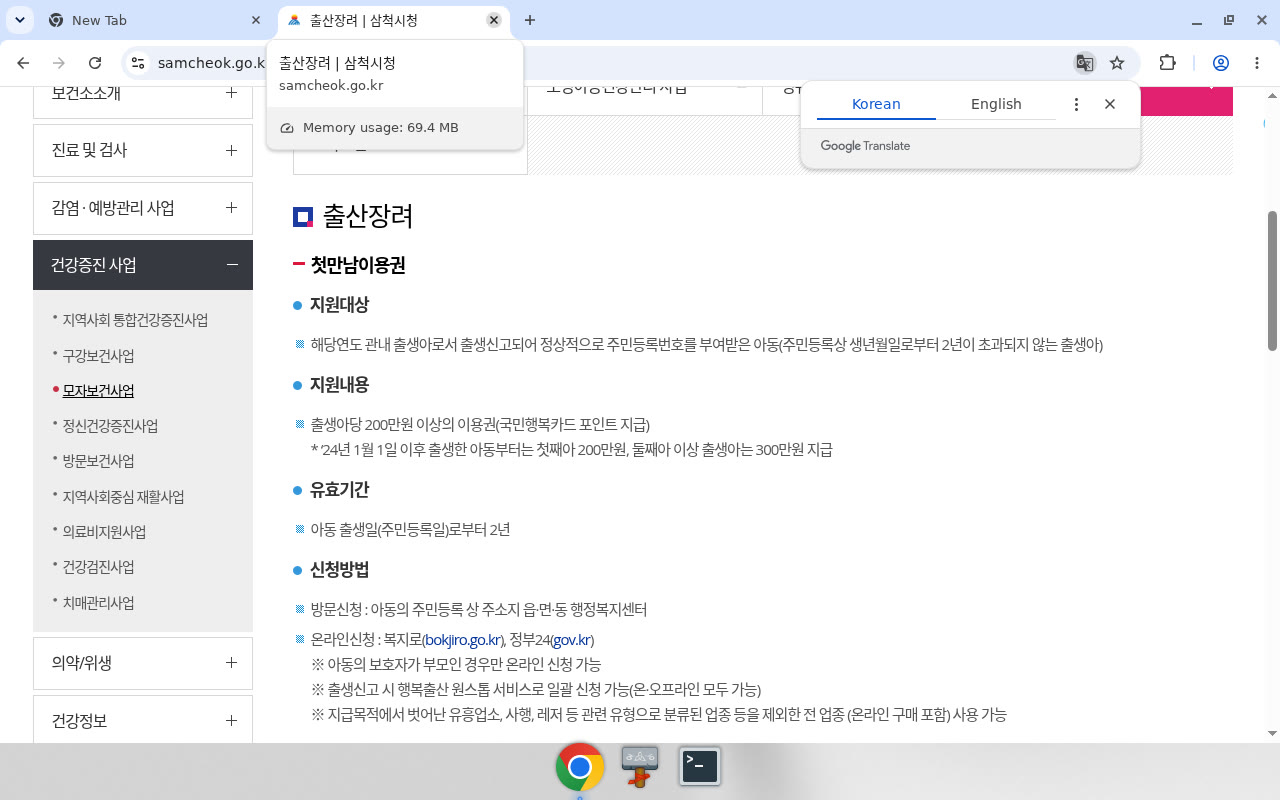
Task: Follow the bokjiro.go.kr link
Action: [x=463, y=640]
